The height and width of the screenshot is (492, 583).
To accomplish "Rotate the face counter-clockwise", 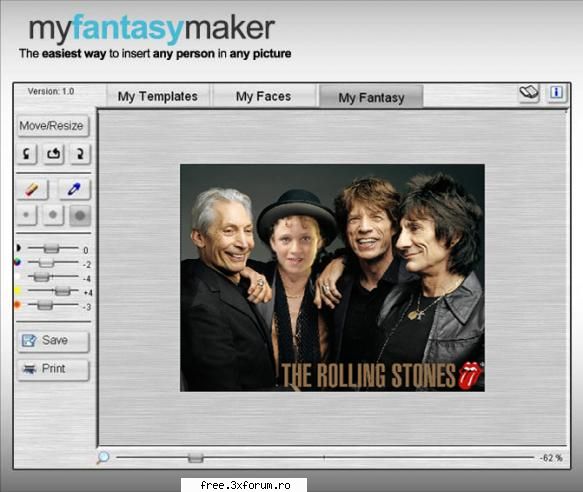I will 26,154.
